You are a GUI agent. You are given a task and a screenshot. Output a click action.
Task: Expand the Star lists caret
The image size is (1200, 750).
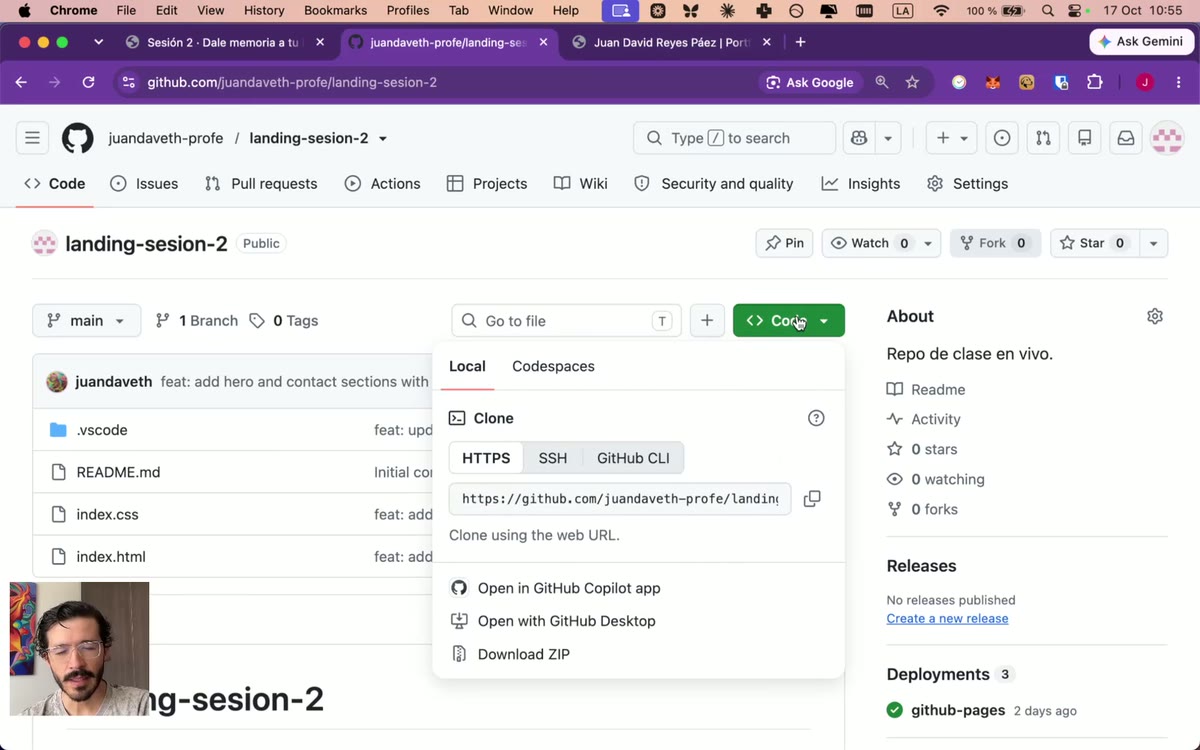click(1153, 243)
